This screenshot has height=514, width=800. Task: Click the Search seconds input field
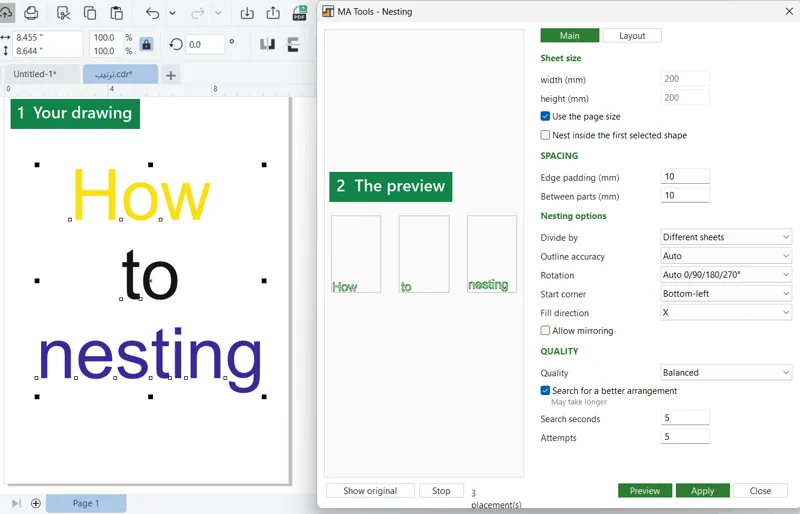pos(685,418)
